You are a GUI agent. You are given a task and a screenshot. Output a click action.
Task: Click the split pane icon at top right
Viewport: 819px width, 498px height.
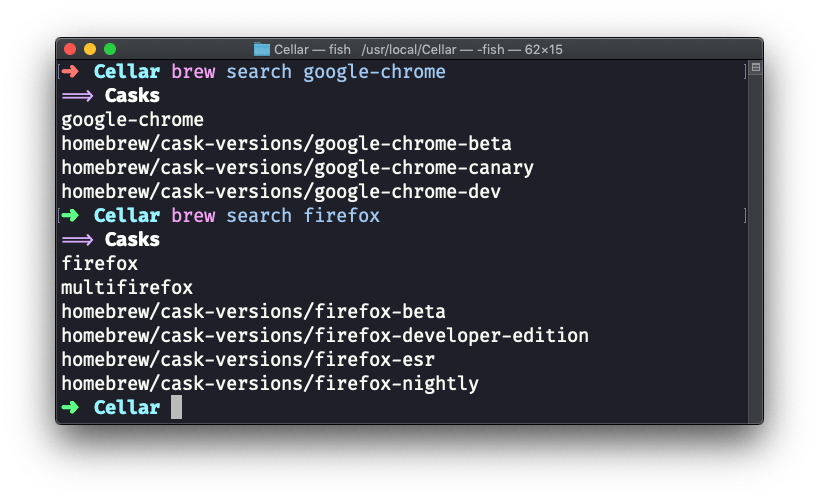click(x=755, y=68)
